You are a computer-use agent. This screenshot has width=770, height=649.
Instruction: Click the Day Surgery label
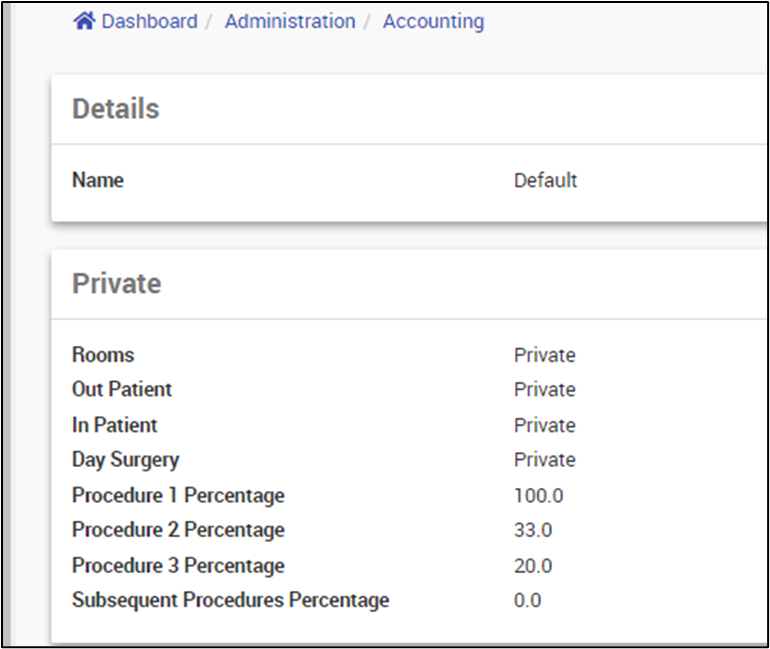coord(126,460)
